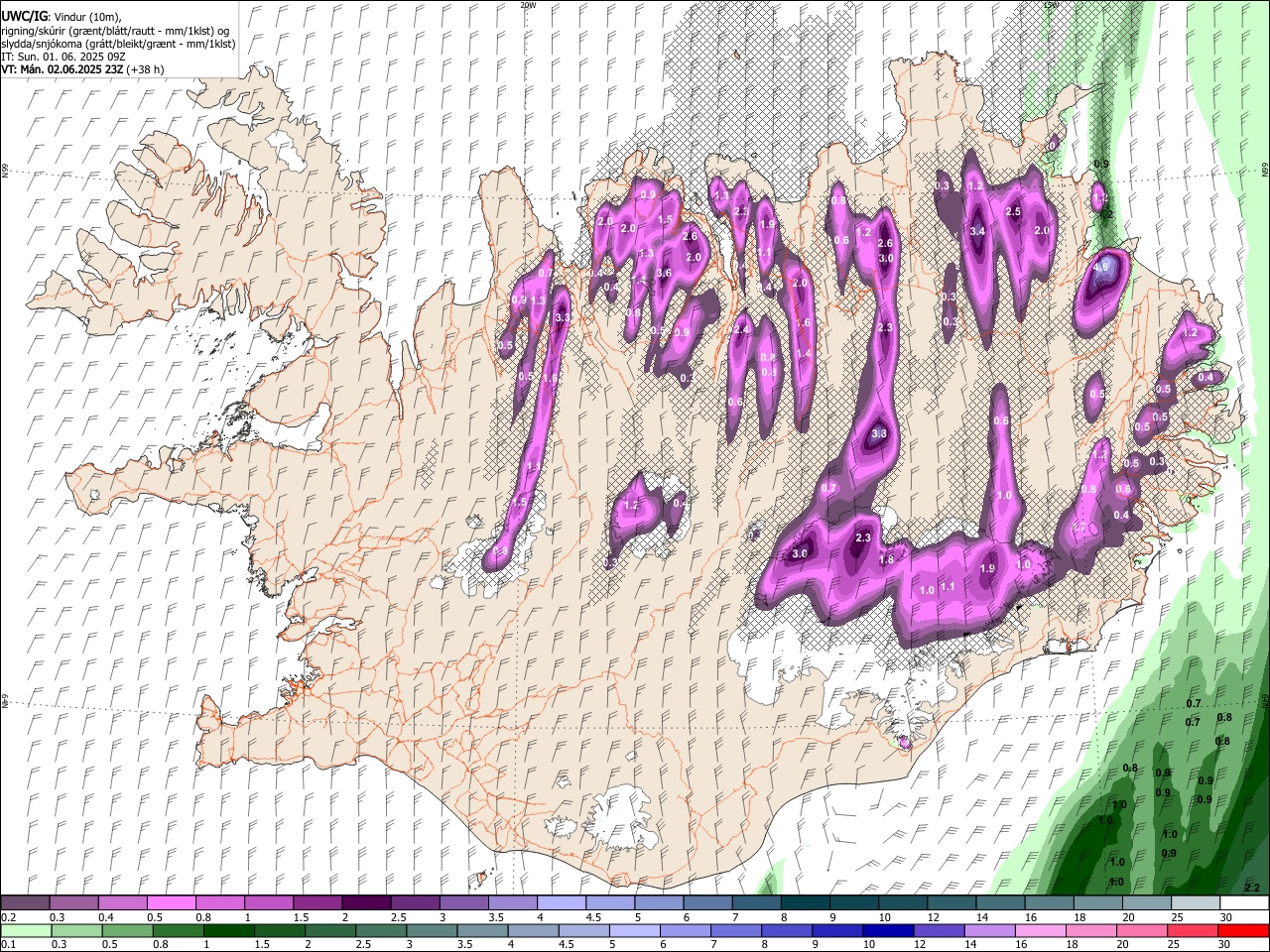Click the '0.1' label of the lower legend scale

(8, 945)
